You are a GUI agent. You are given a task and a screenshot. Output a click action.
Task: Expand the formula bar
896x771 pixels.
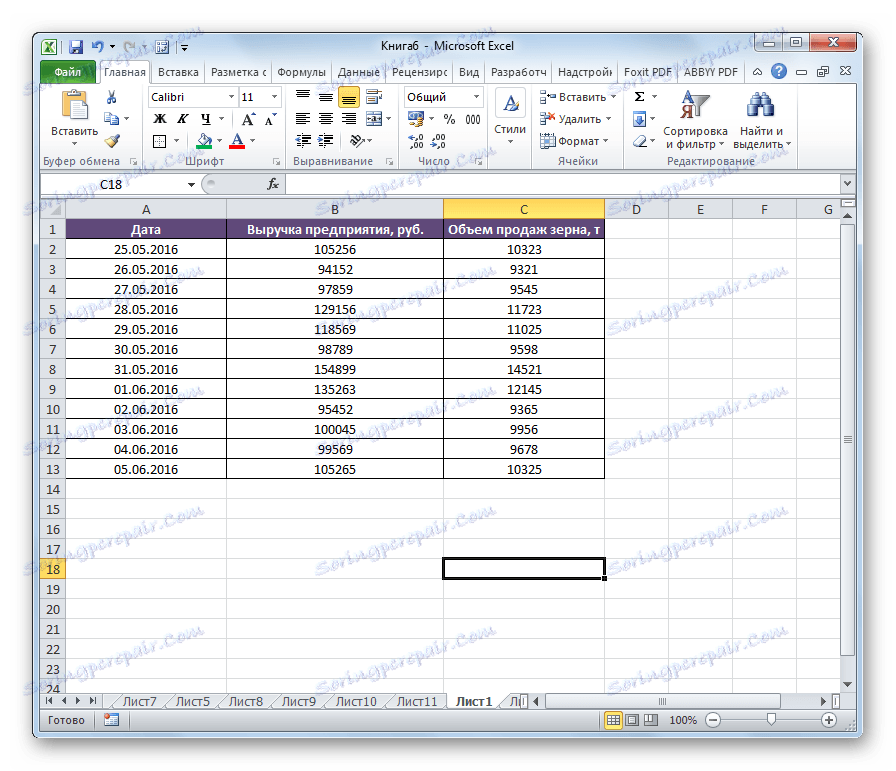[847, 184]
